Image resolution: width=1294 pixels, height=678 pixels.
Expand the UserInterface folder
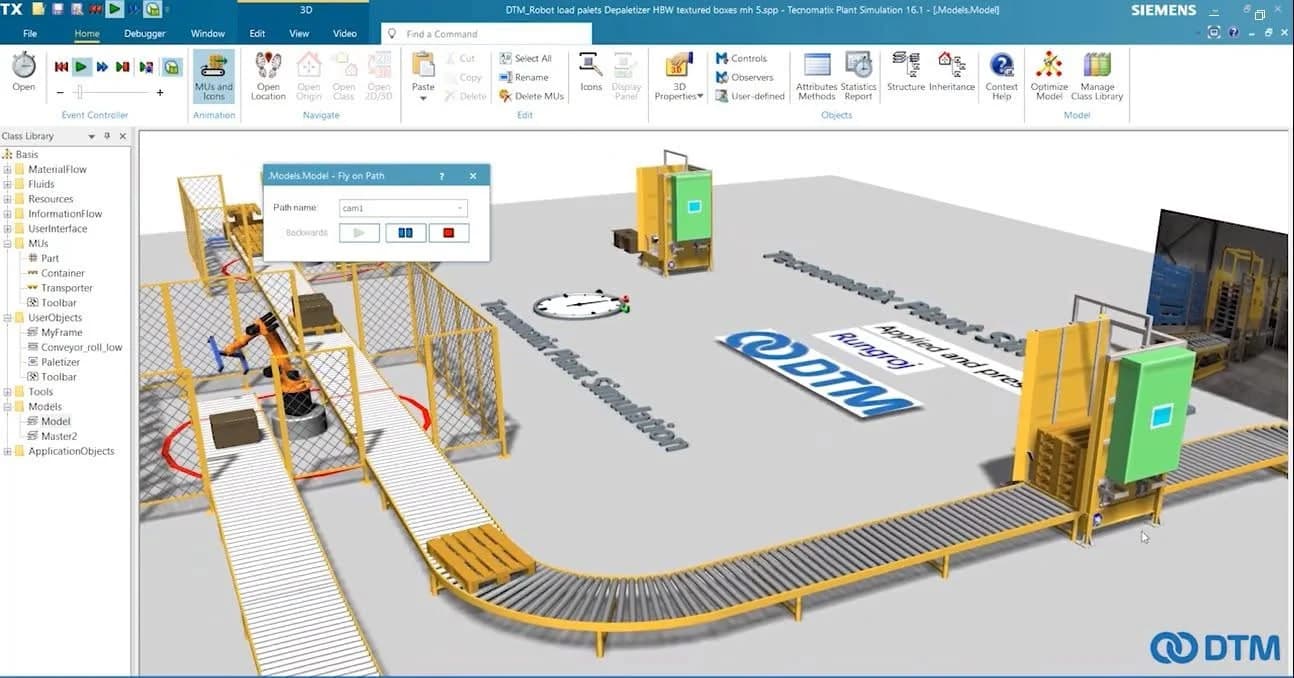click(x=7, y=229)
